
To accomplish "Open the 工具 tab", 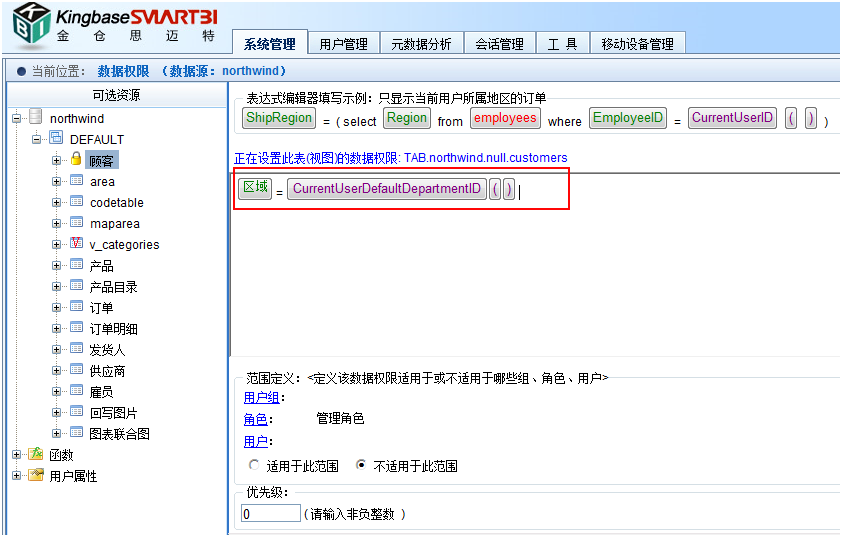I will coord(562,43).
